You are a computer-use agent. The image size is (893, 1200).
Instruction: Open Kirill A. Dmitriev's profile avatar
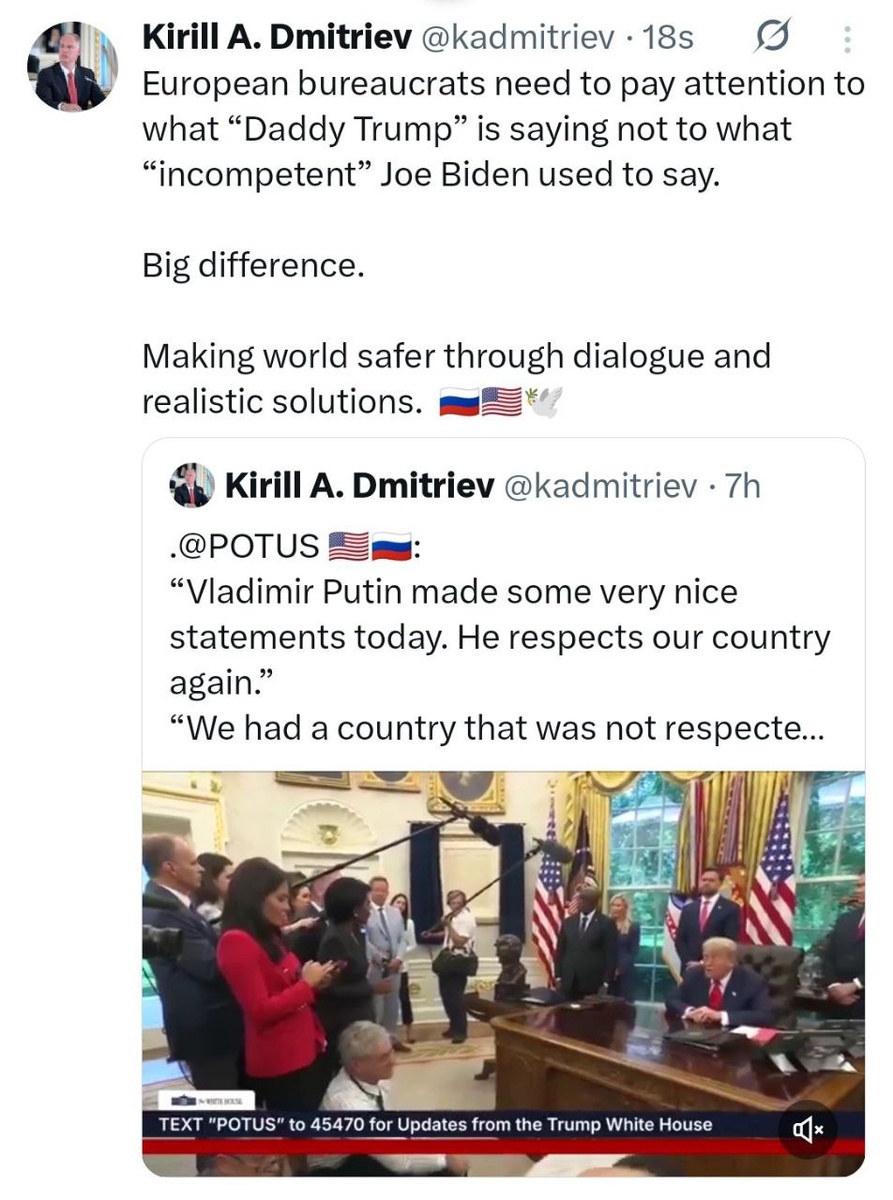71,66
